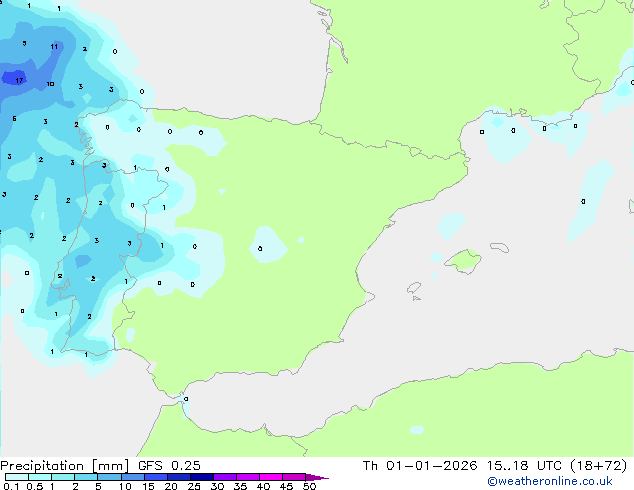Viewport: 634px width, 490px height.
Task: Click the 2–5 mm legend swatch
Action: tap(86, 477)
